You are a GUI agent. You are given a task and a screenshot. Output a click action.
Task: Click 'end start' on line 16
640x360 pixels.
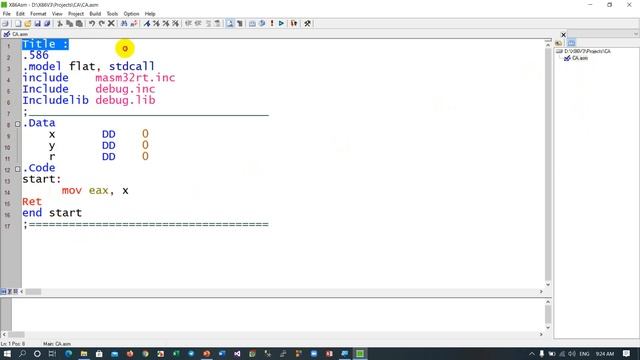pyautogui.click(x=52, y=213)
